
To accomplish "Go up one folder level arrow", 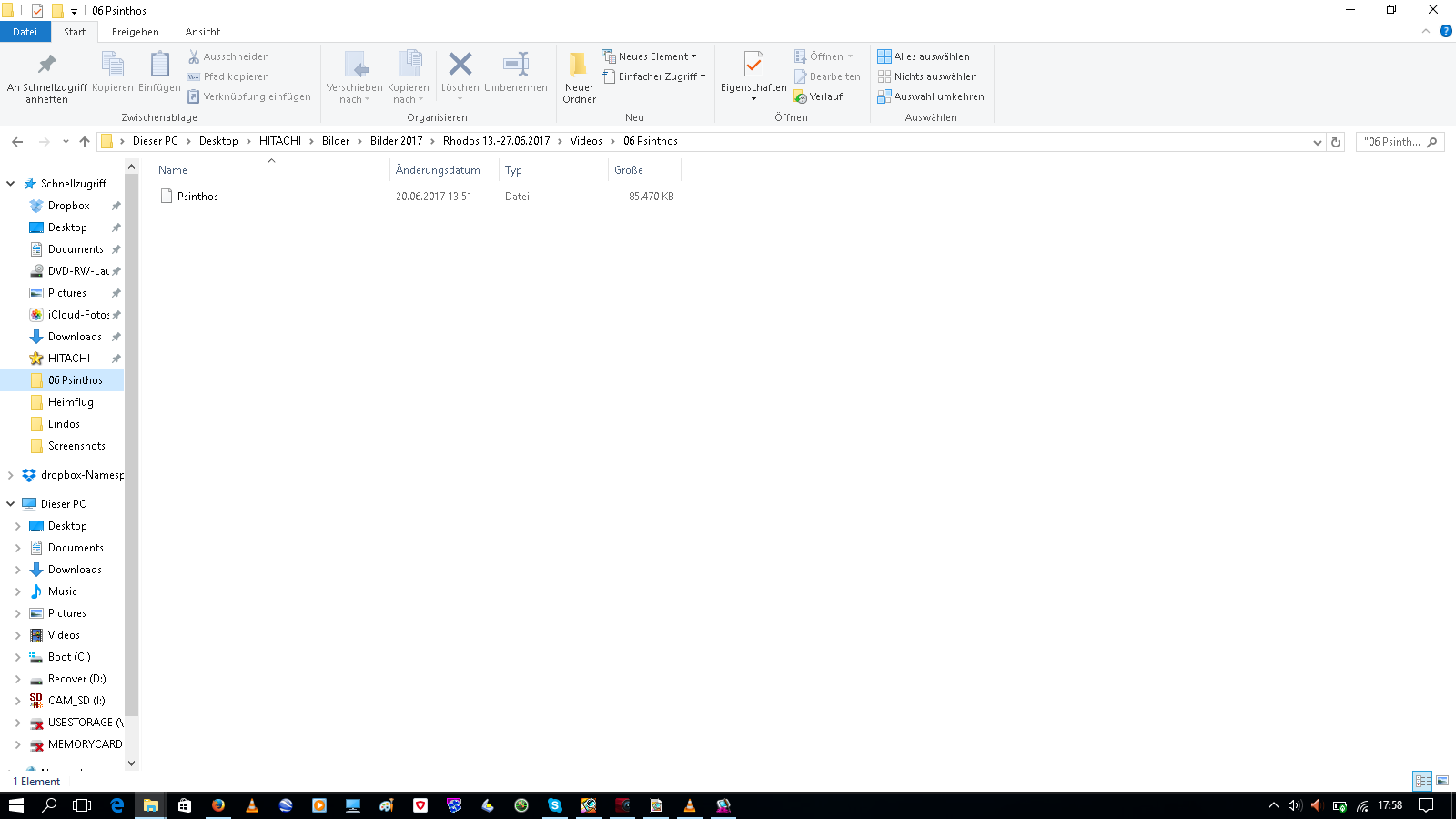I will pos(85,142).
